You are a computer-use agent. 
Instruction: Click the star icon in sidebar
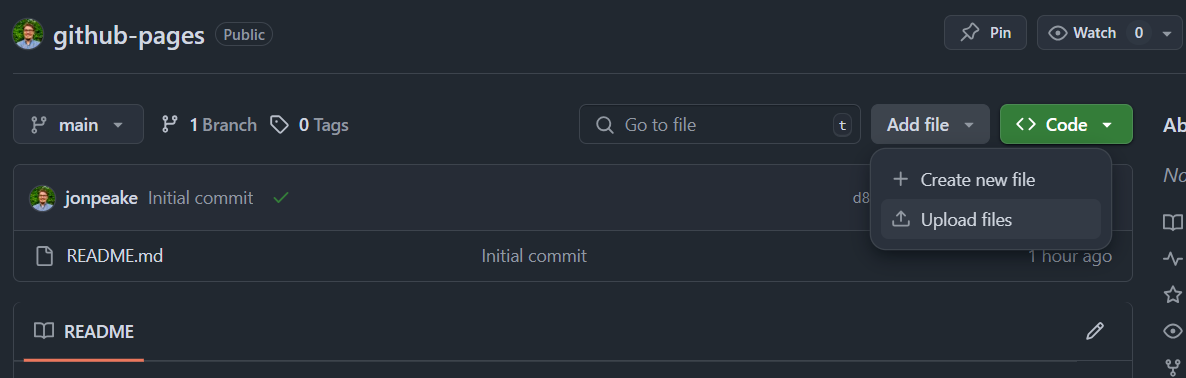pos(1172,294)
